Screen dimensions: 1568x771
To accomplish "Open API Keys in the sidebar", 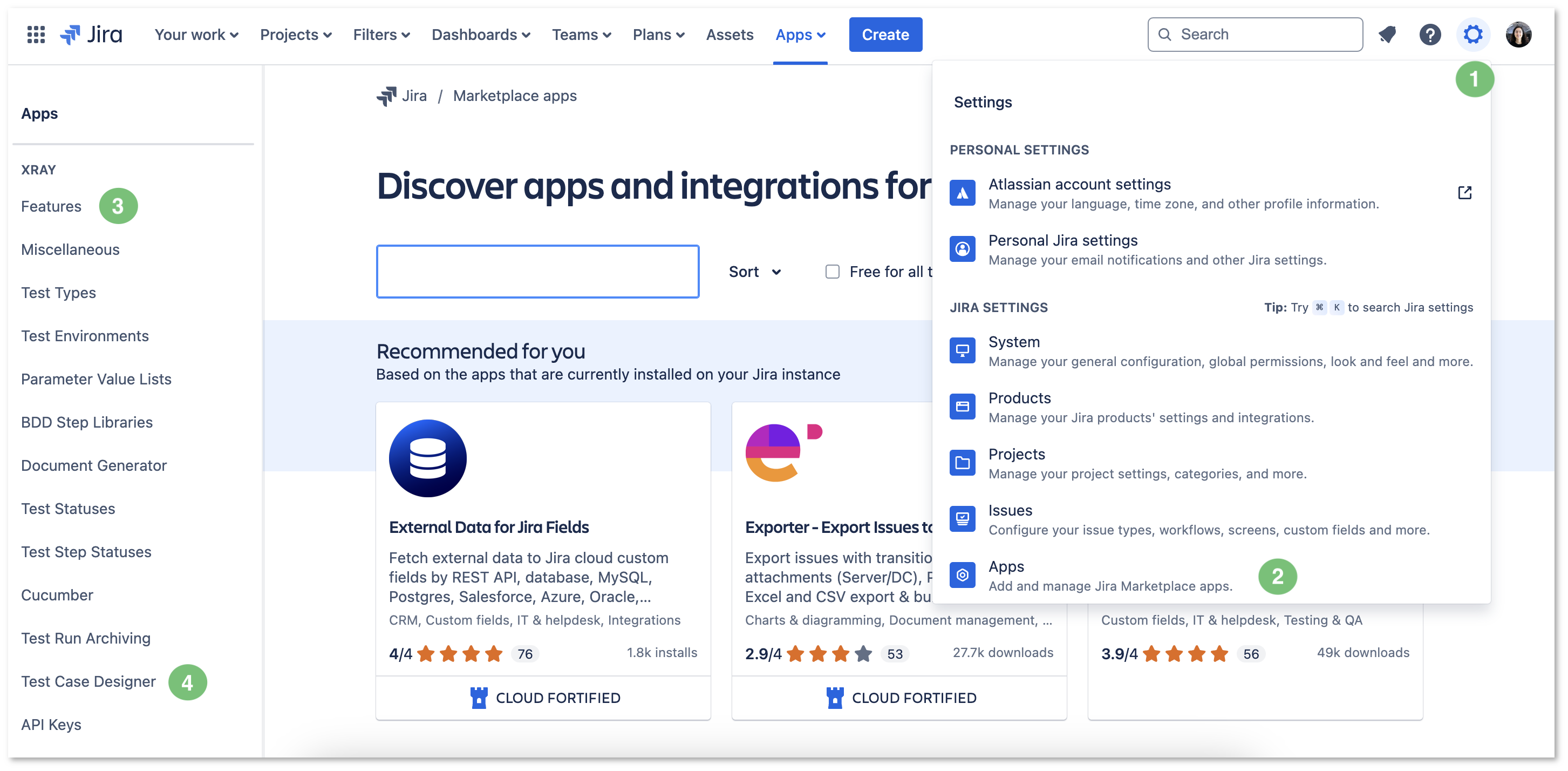I will 51,725.
